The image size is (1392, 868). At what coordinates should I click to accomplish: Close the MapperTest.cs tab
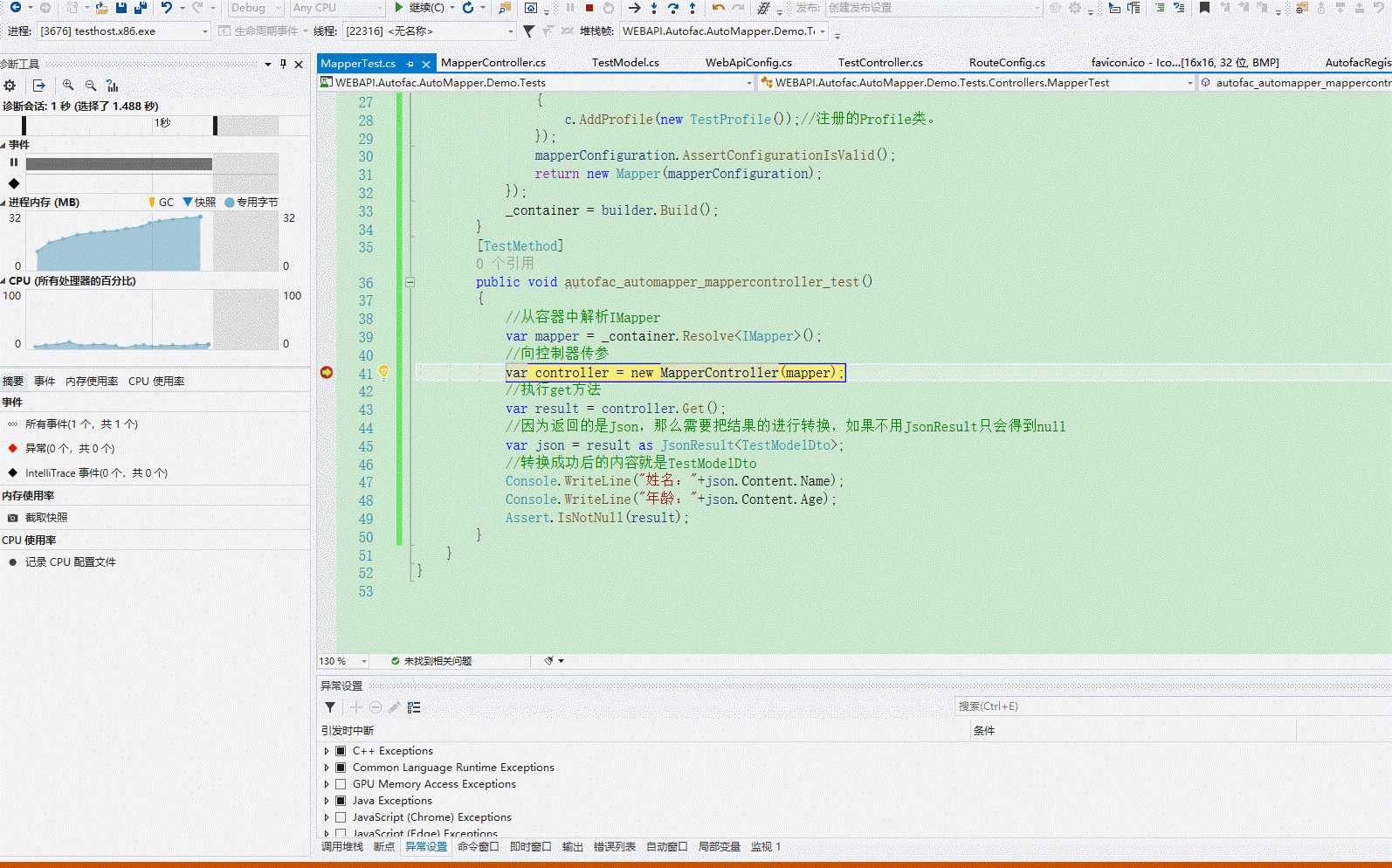click(x=426, y=64)
